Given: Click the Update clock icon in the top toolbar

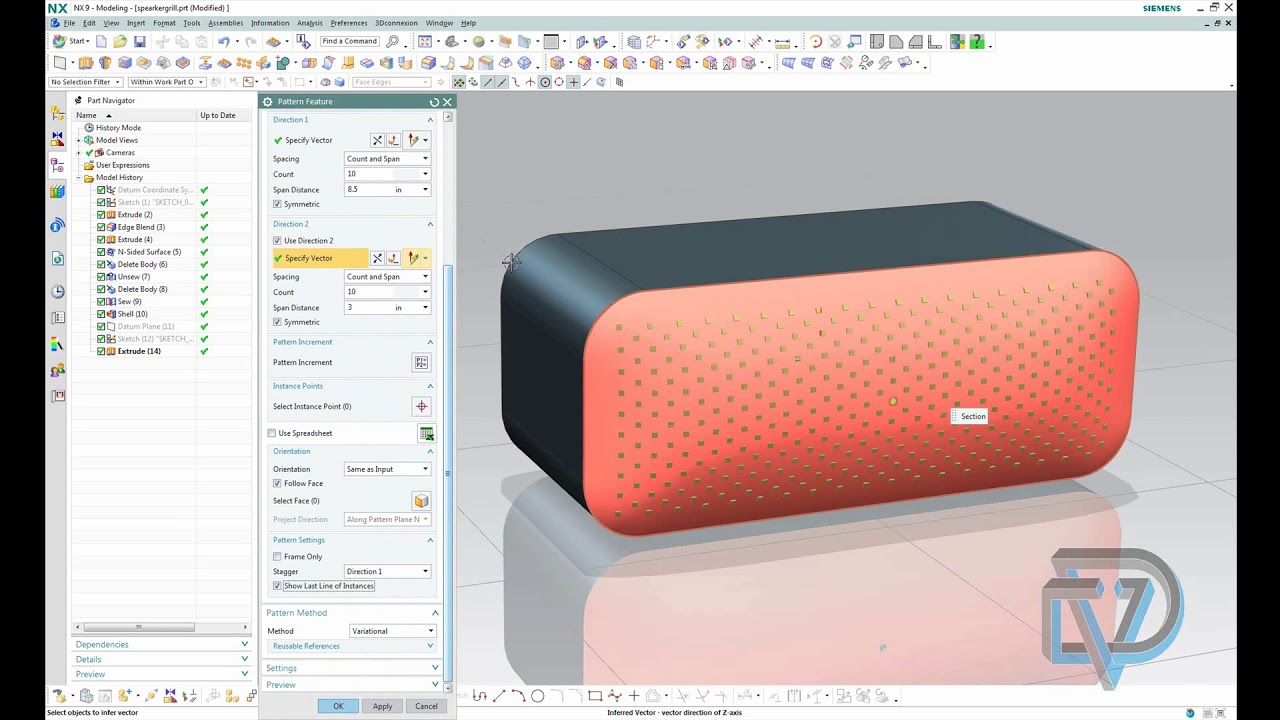Looking at the screenshot, I should 815,41.
